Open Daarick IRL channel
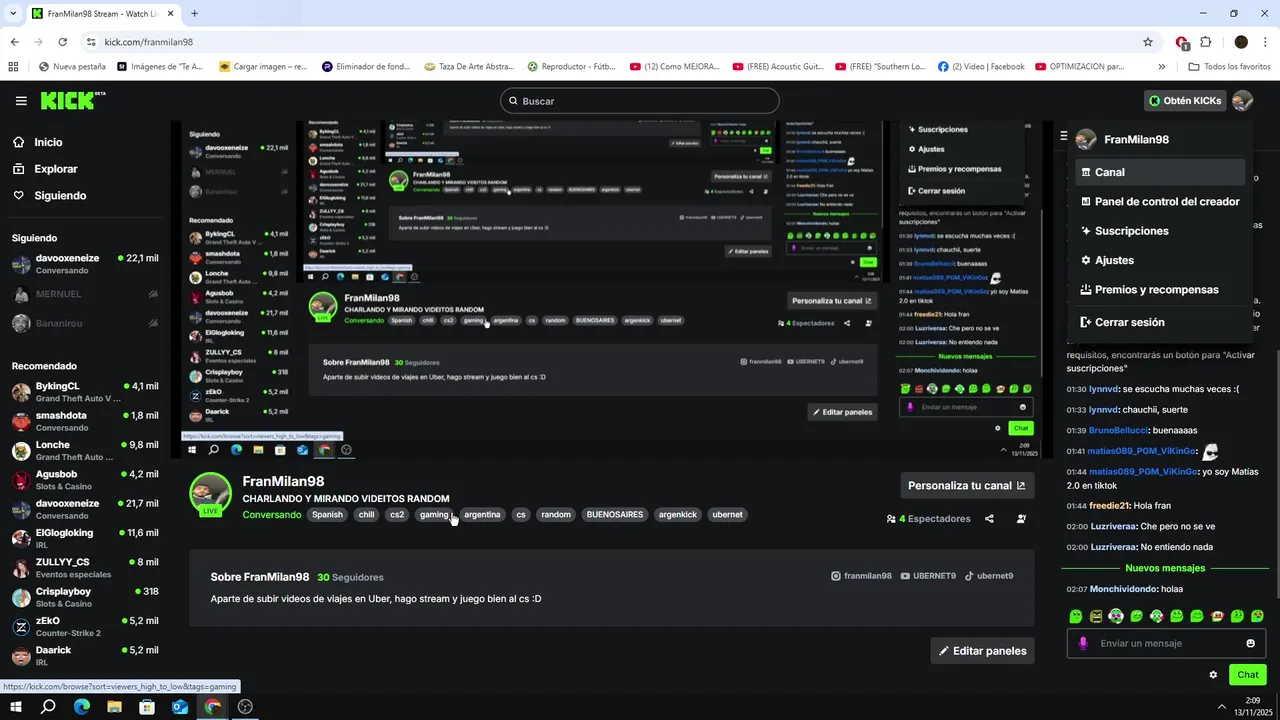The height and width of the screenshot is (720, 1280). point(85,655)
